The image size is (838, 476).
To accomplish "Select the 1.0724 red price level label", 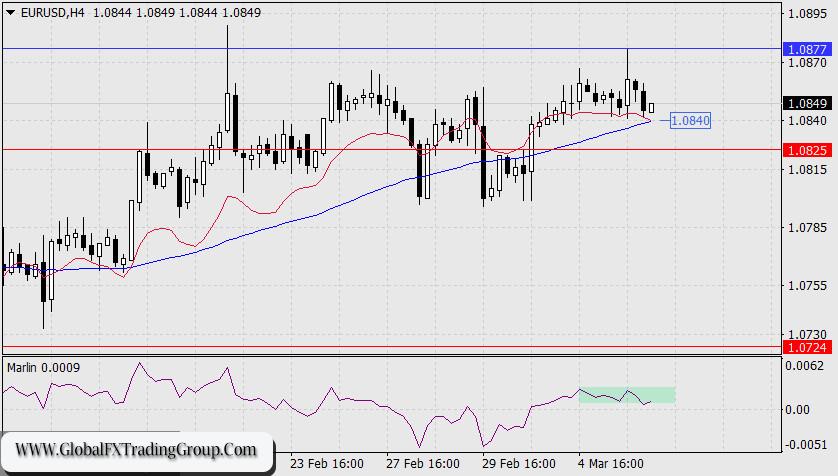I will click(x=807, y=347).
